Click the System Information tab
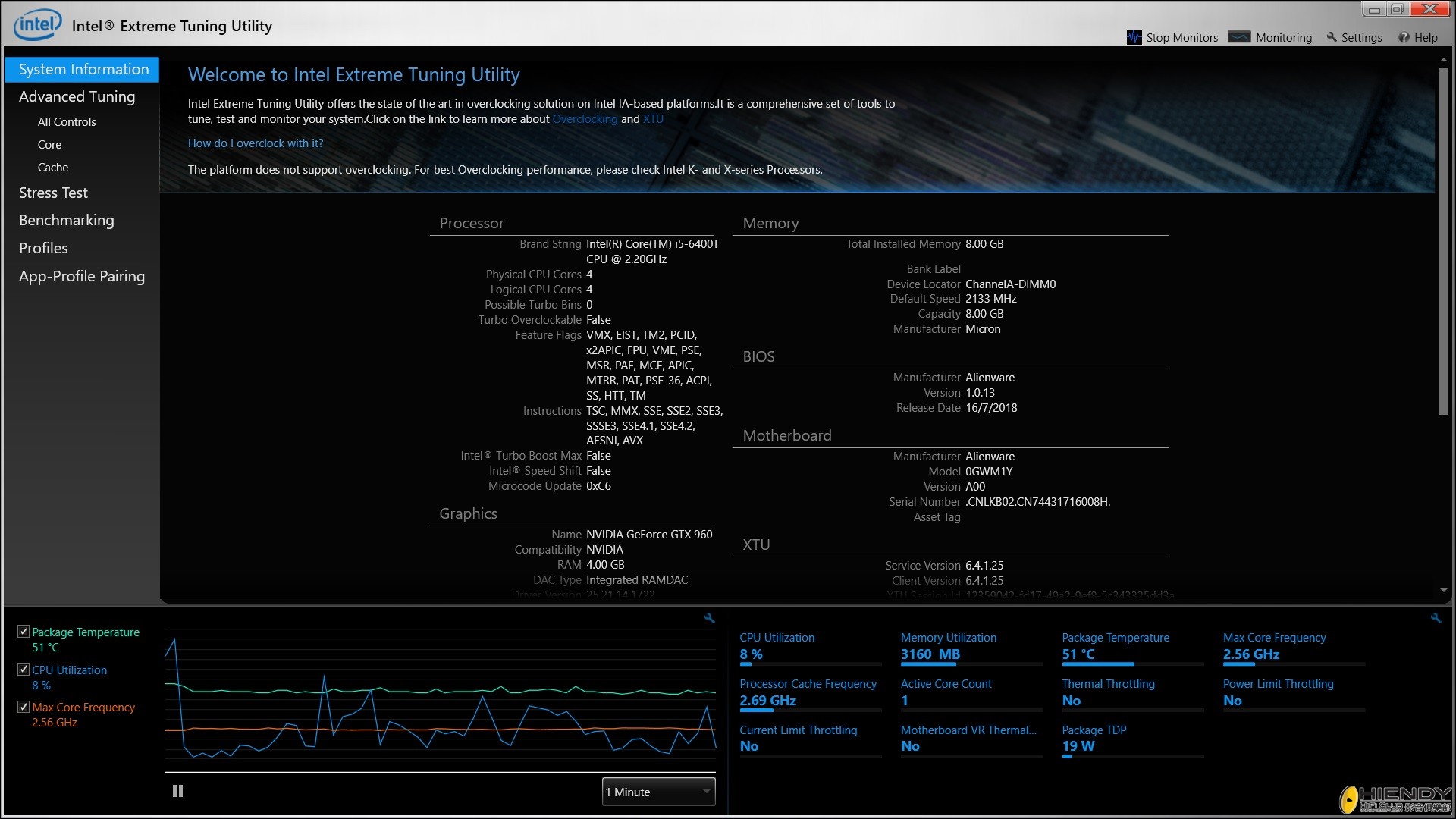The width and height of the screenshot is (1456, 819). (x=83, y=68)
